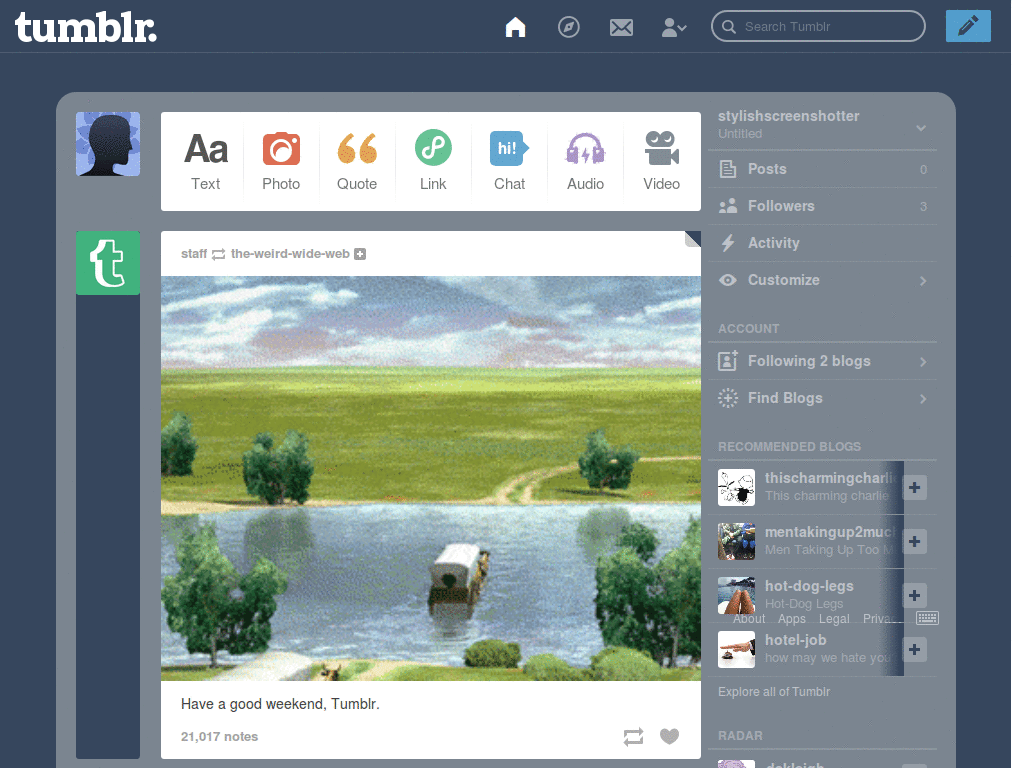
Task: Create a new Text post
Action: click(206, 161)
